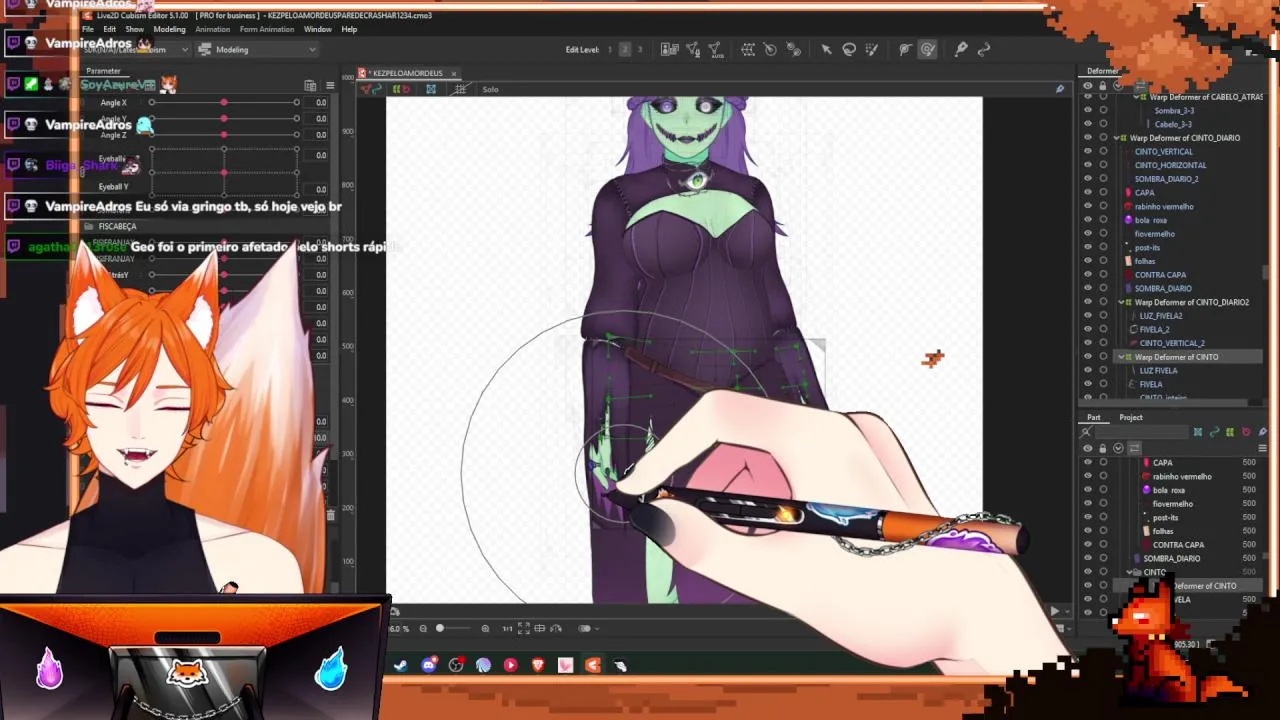Select the KEZPELOAMORDEUS document tab
Viewport: 1280px width, 720px height.
pyautogui.click(x=407, y=73)
